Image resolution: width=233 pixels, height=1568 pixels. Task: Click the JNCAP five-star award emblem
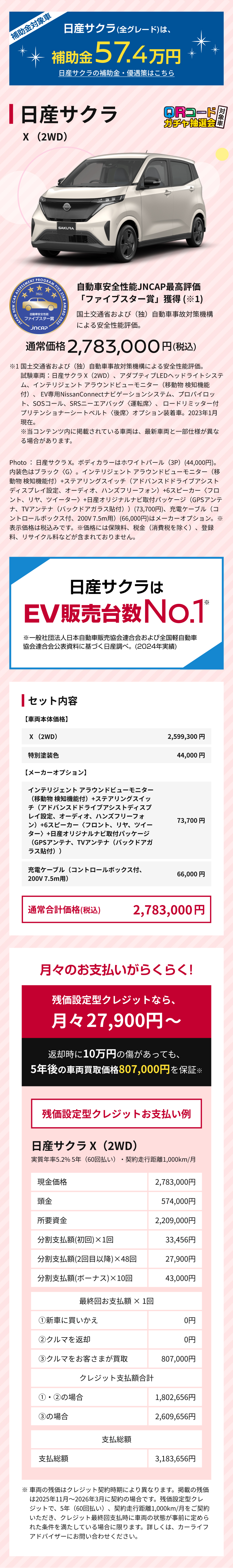(x=40, y=306)
